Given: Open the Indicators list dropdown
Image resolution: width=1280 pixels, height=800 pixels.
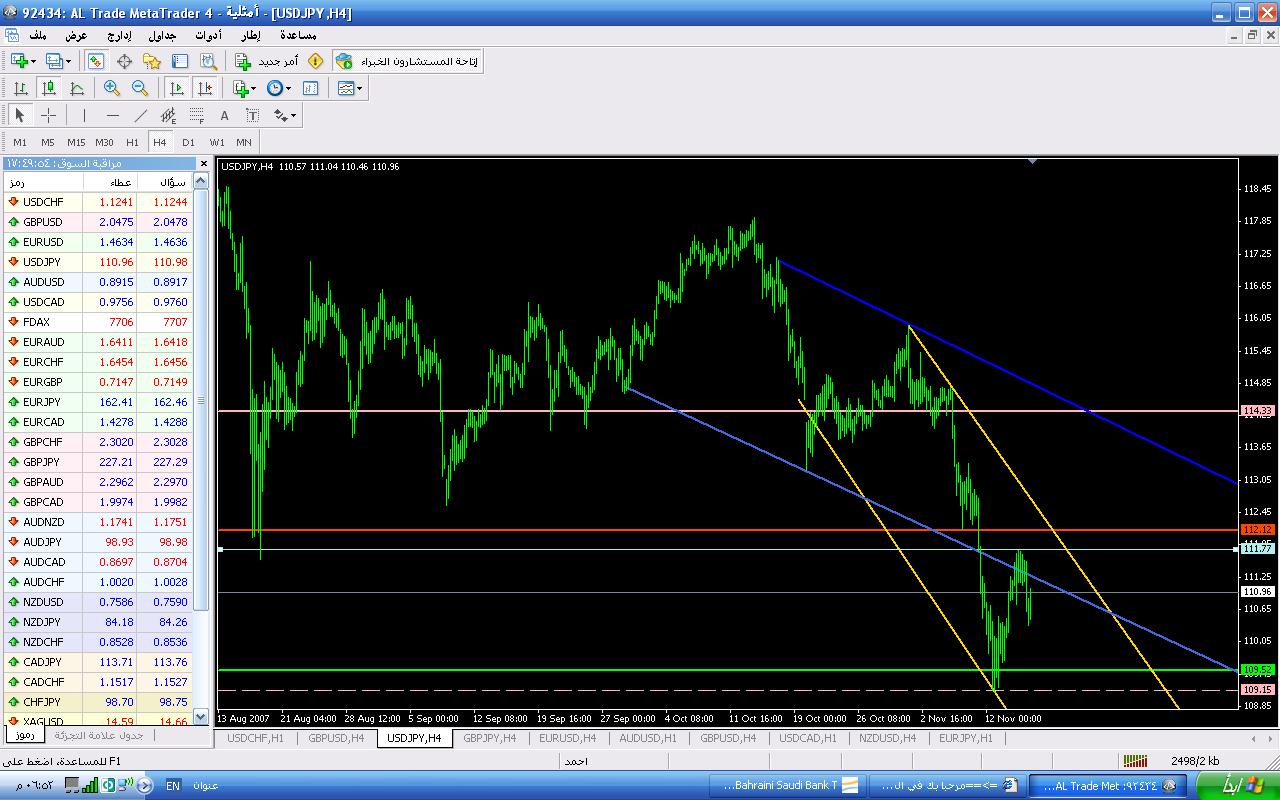Looking at the screenshot, I should click(x=254, y=88).
